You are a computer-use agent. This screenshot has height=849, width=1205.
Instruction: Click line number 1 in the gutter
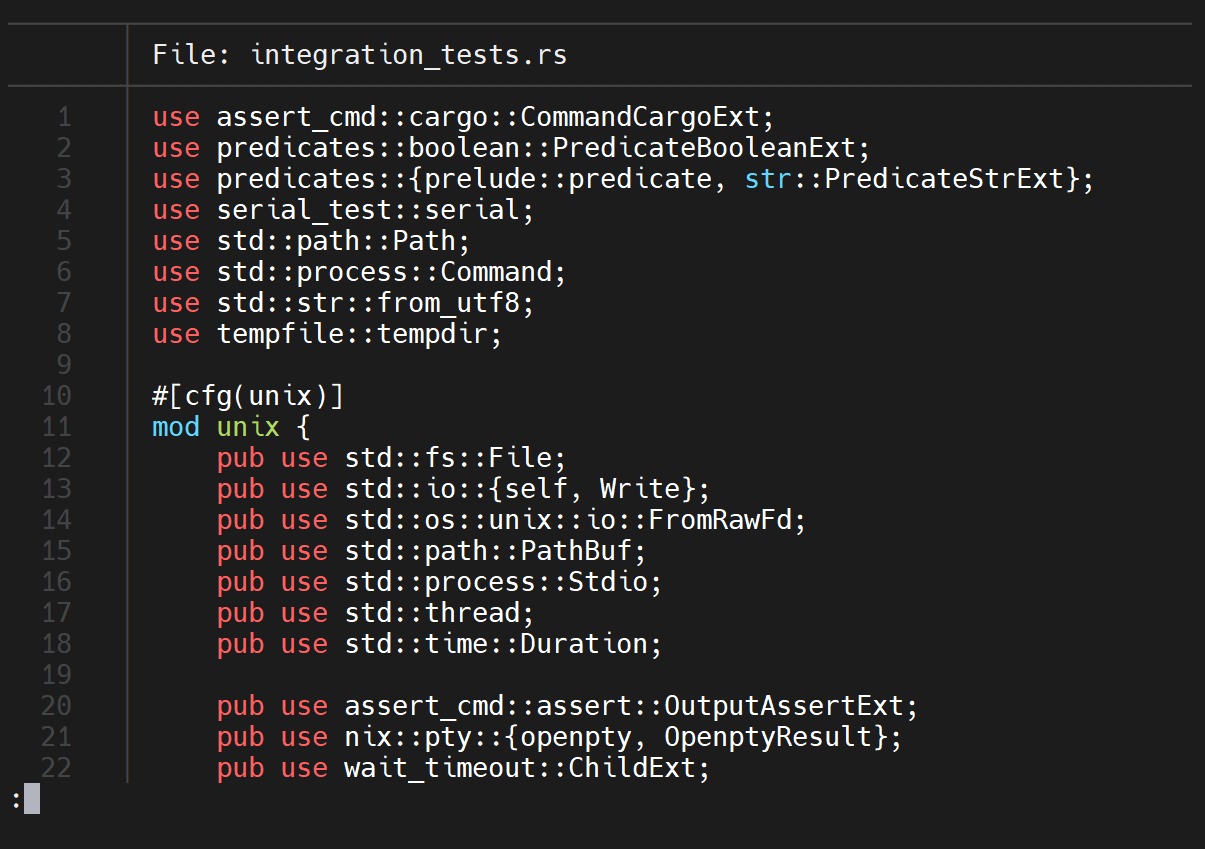[x=64, y=117]
